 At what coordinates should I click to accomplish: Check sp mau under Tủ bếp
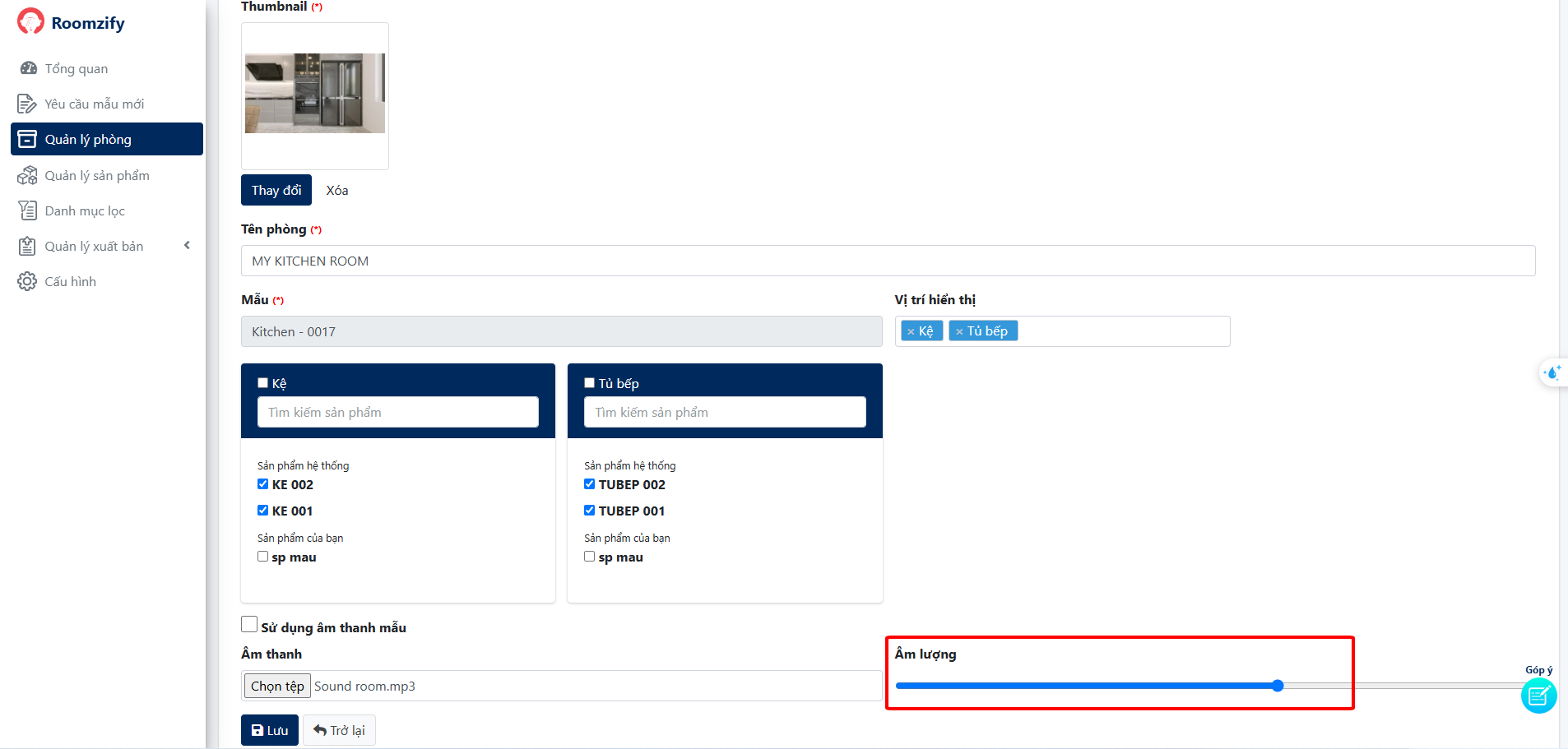pyautogui.click(x=590, y=557)
